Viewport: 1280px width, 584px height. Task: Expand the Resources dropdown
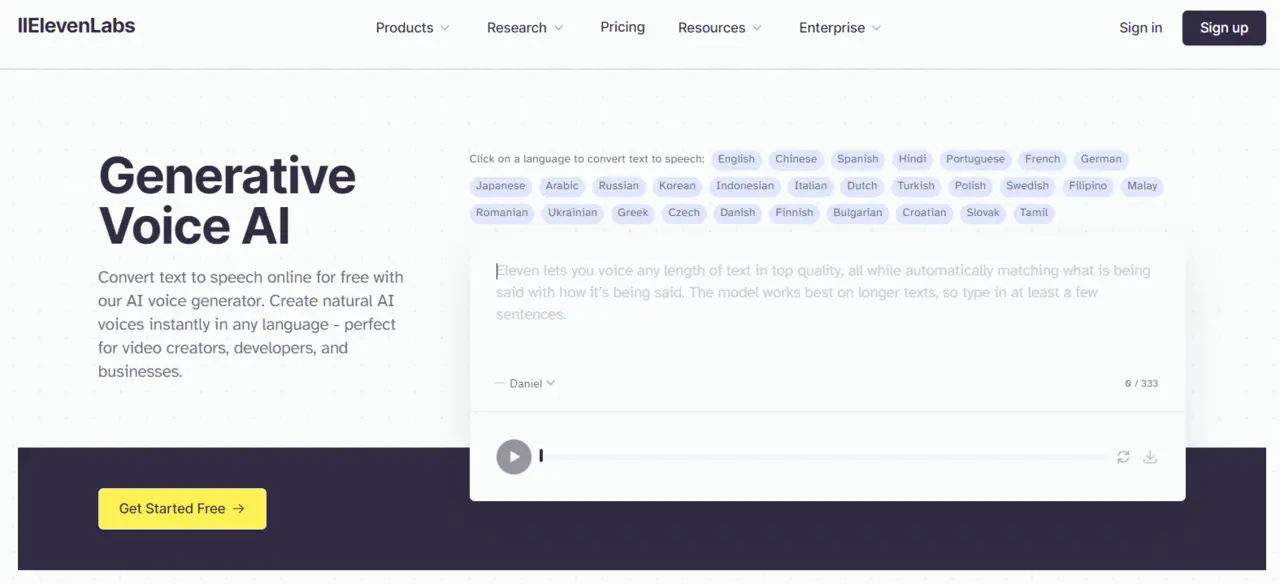click(x=720, y=28)
